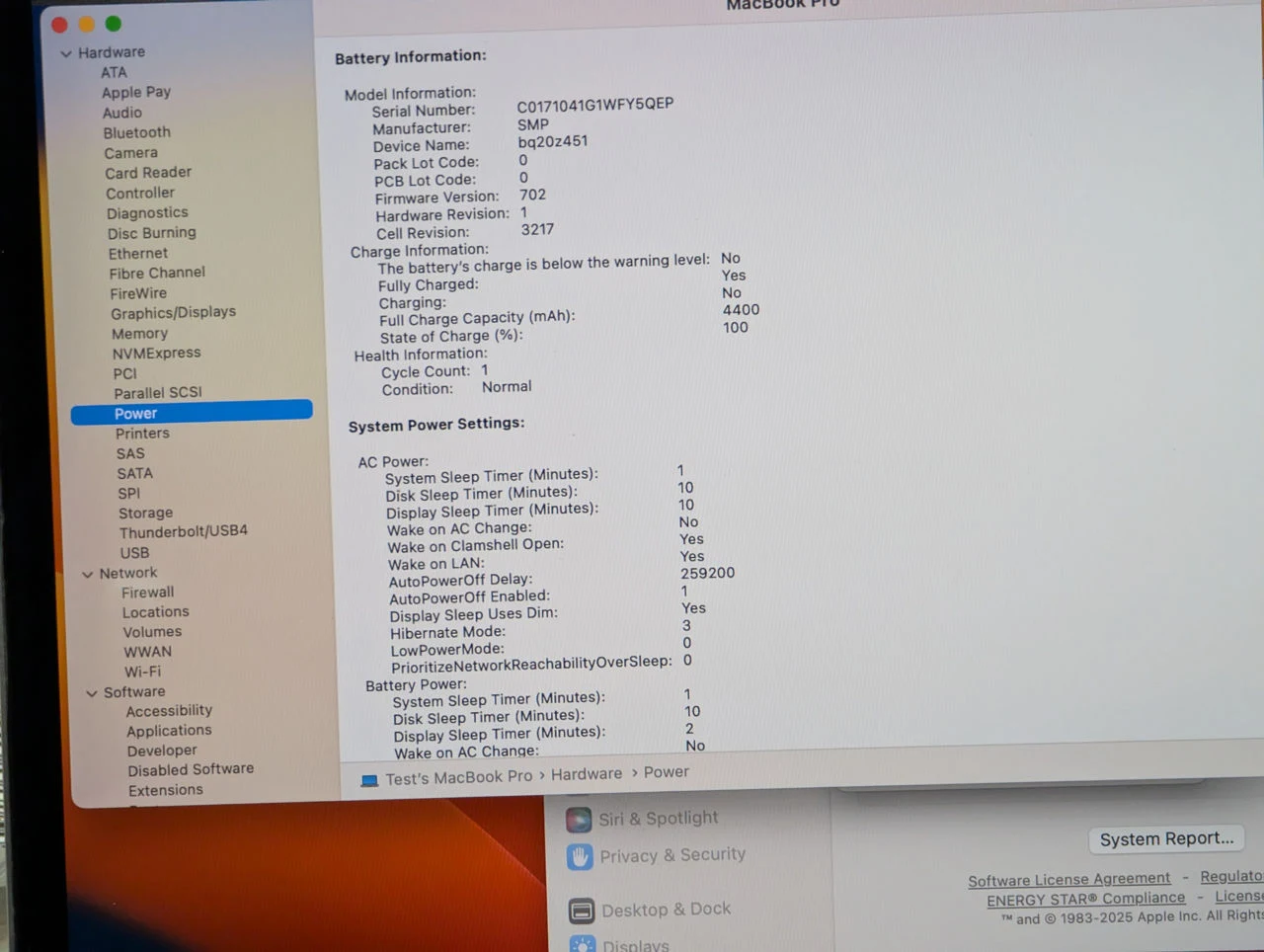The height and width of the screenshot is (952, 1264).
Task: Select PCI in the Hardware list
Action: [x=124, y=373]
